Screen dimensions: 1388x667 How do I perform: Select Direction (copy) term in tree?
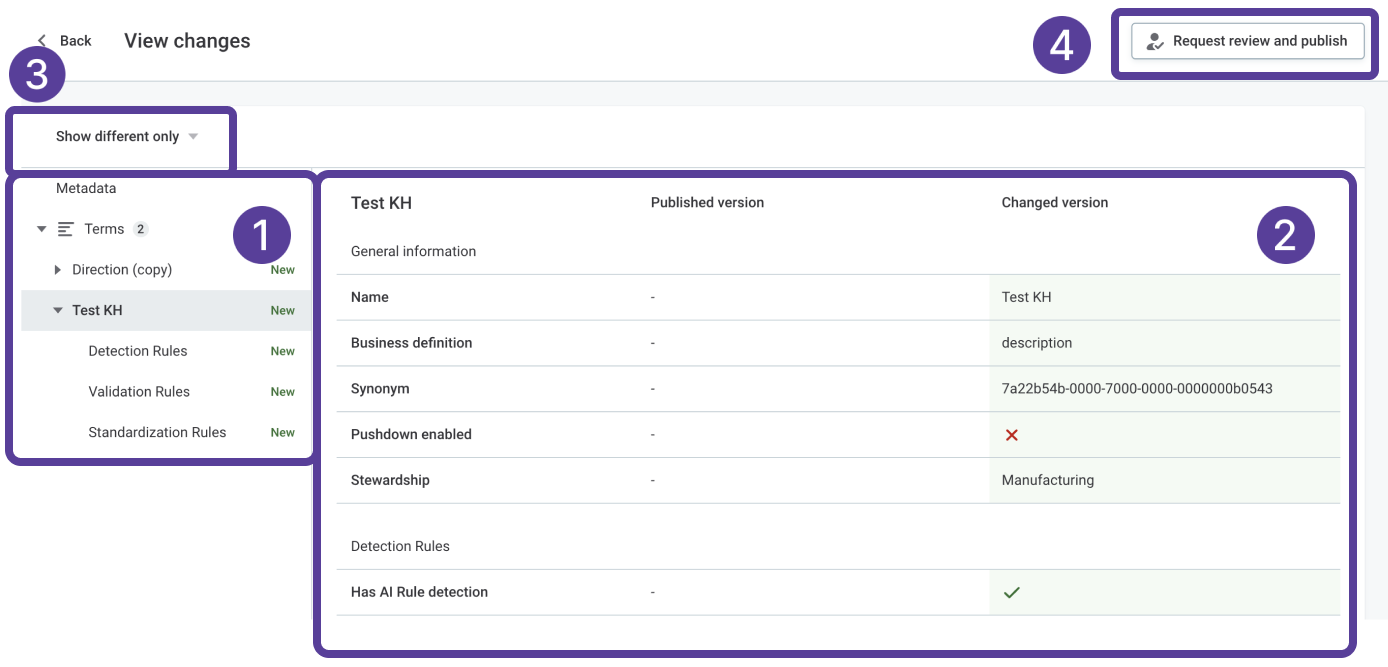122,270
